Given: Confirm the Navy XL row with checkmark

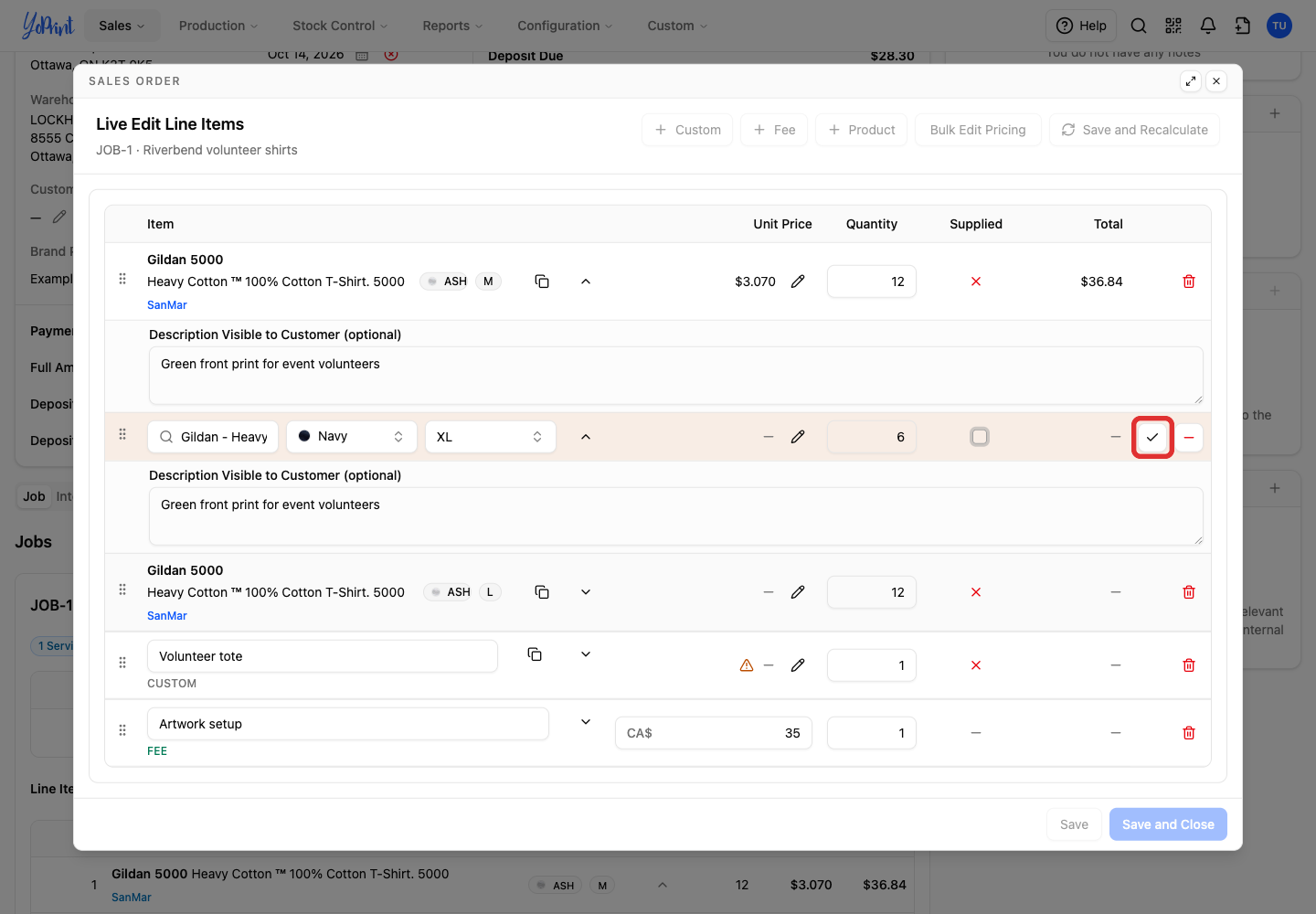Looking at the screenshot, I should (1152, 437).
